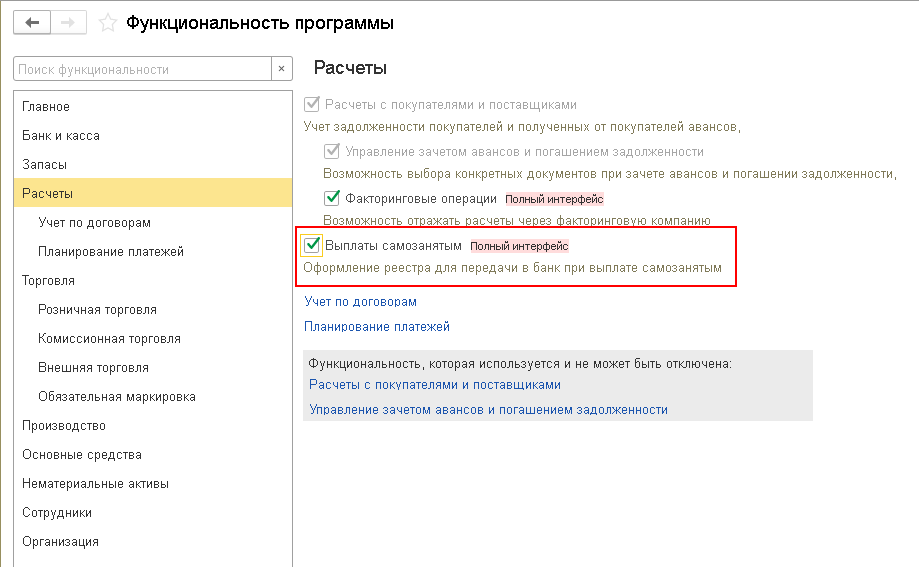Click the forward navigation arrow
Image resolution: width=919 pixels, height=567 pixels.
(x=70, y=22)
